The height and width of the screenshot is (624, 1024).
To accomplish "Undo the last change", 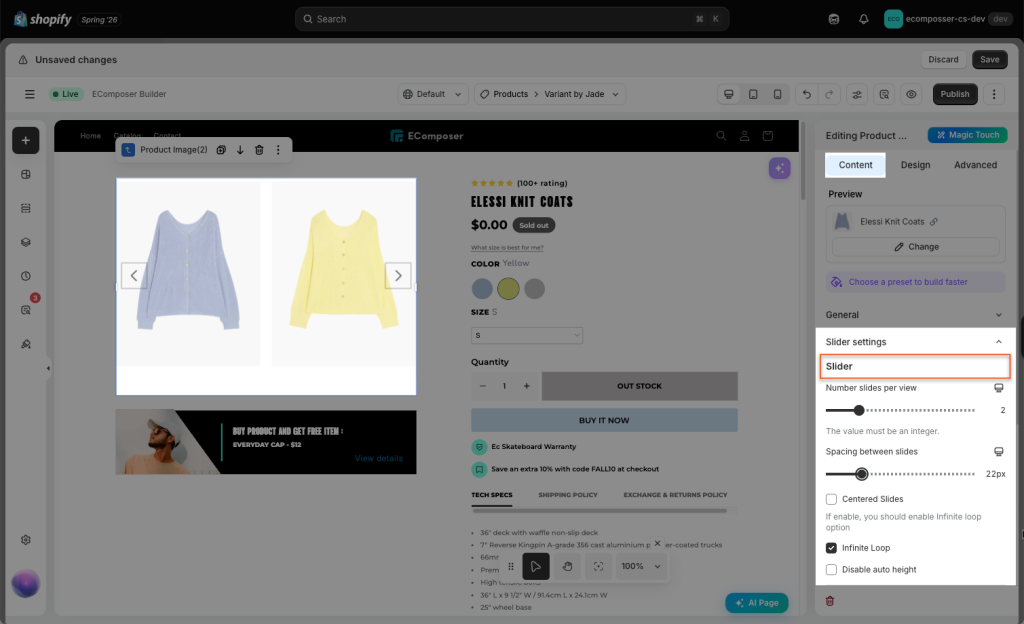I will tap(807, 94).
